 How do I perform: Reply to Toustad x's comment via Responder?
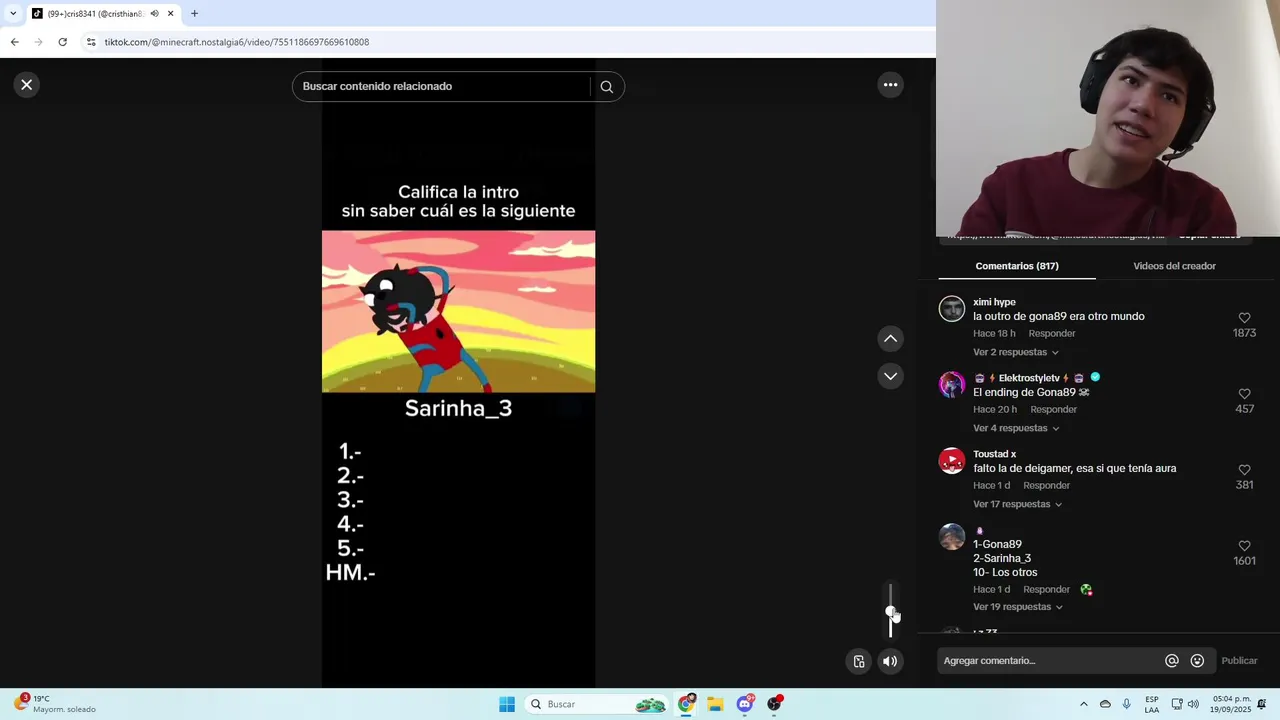pyautogui.click(x=1047, y=486)
